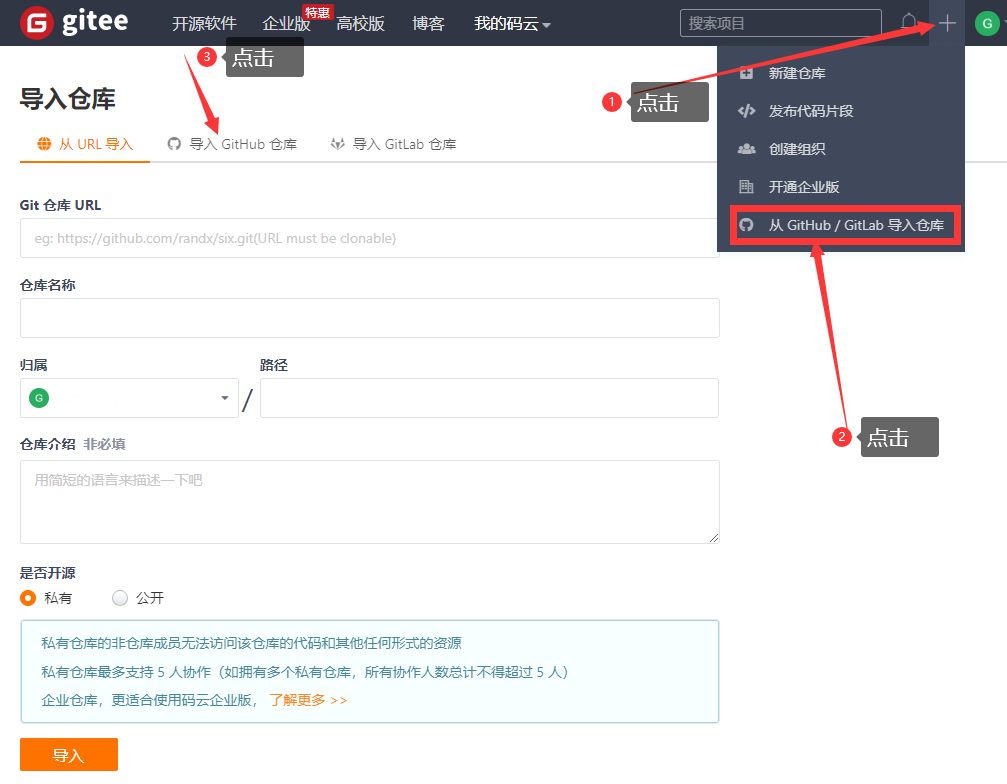This screenshot has height=784, width=1007.
Task: Click the 企业版 特惠 red badge
Action: tap(318, 12)
